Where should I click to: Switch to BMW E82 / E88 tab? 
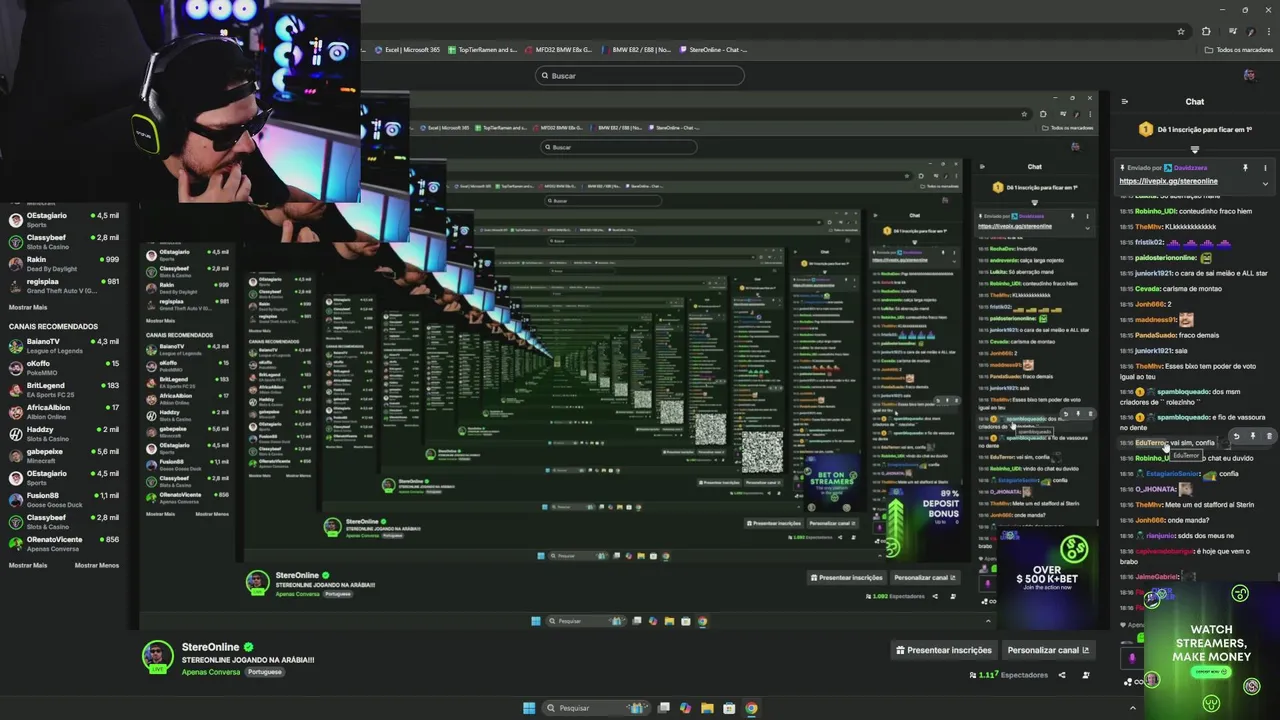pos(637,49)
